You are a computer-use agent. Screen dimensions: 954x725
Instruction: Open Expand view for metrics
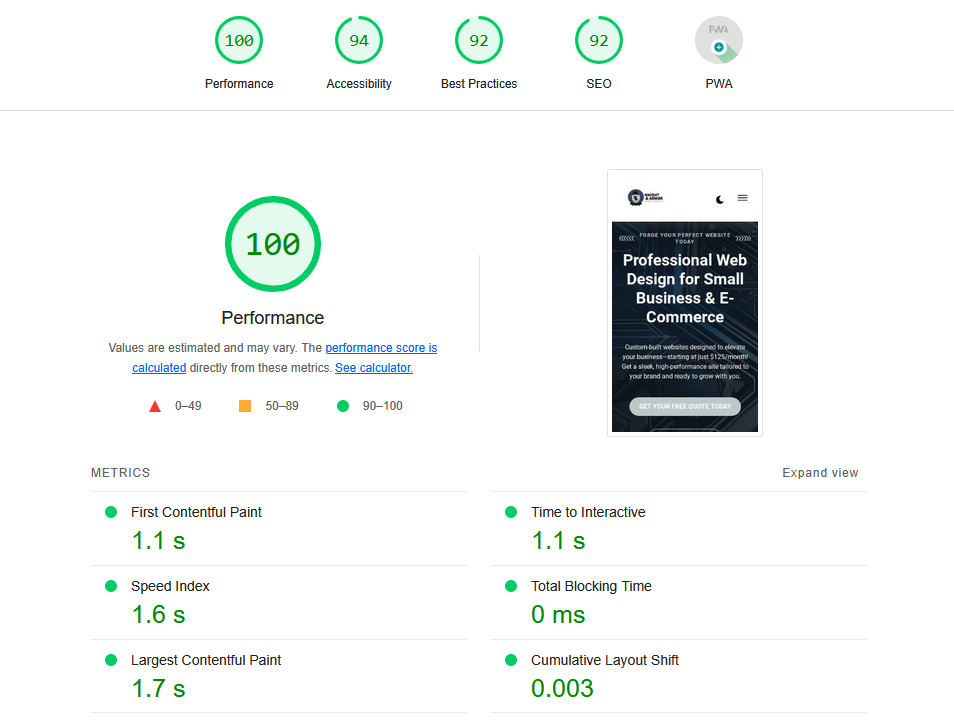[x=820, y=472]
